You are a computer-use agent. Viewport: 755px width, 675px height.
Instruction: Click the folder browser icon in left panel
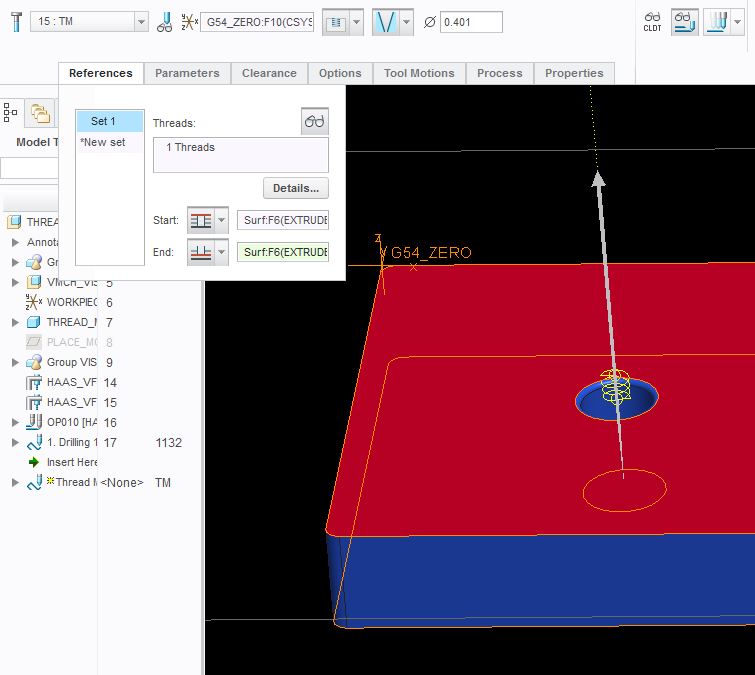(40, 114)
